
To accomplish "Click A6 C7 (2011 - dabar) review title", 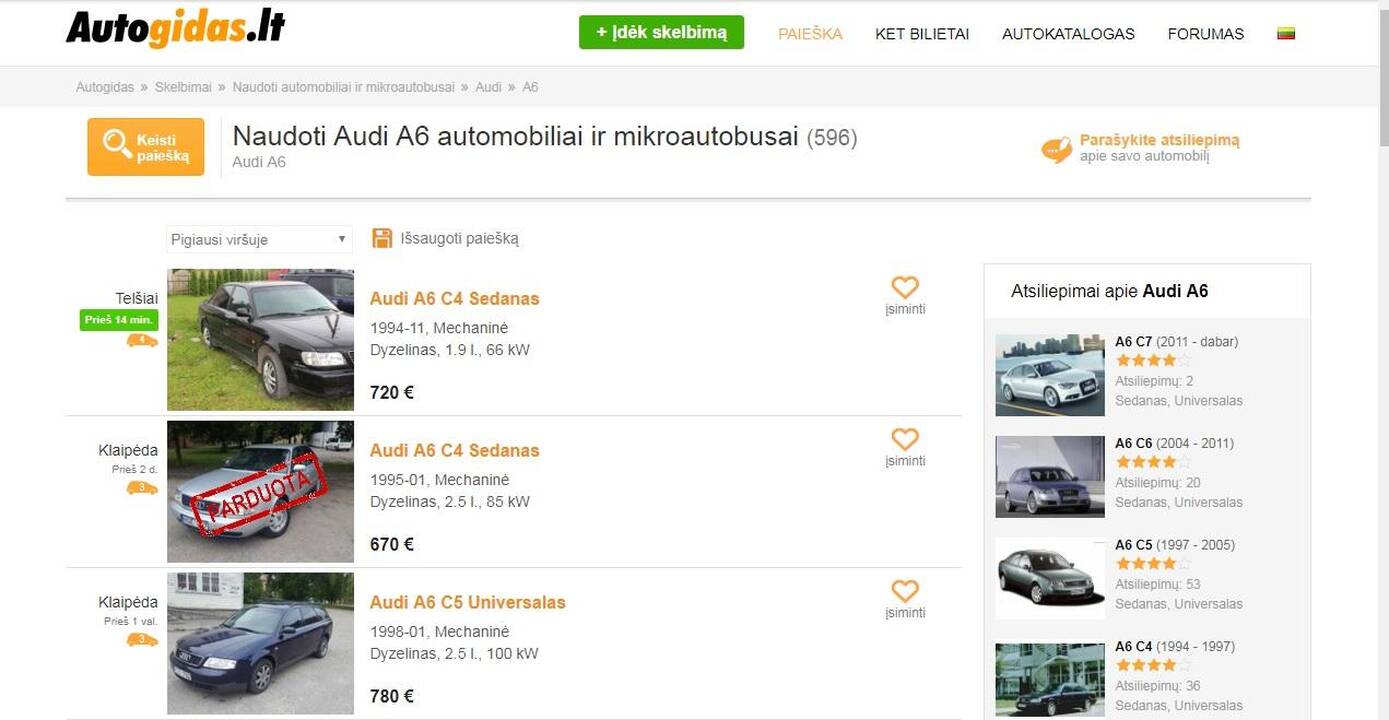I will (1176, 341).
